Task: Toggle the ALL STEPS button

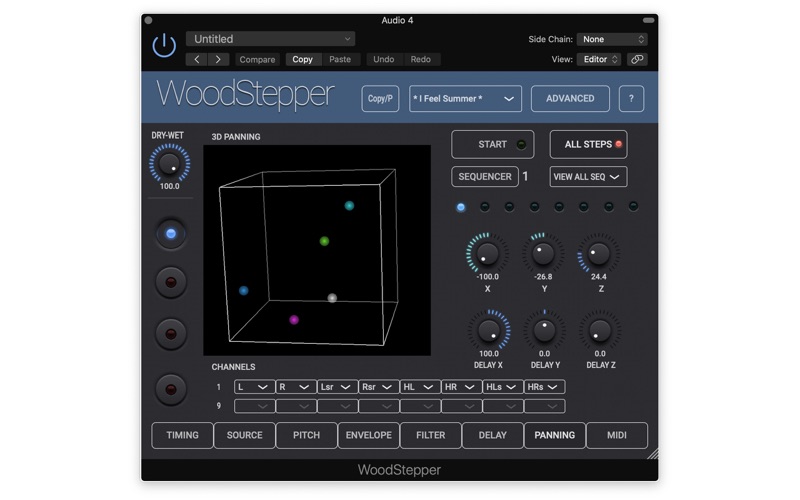Action: [x=588, y=144]
